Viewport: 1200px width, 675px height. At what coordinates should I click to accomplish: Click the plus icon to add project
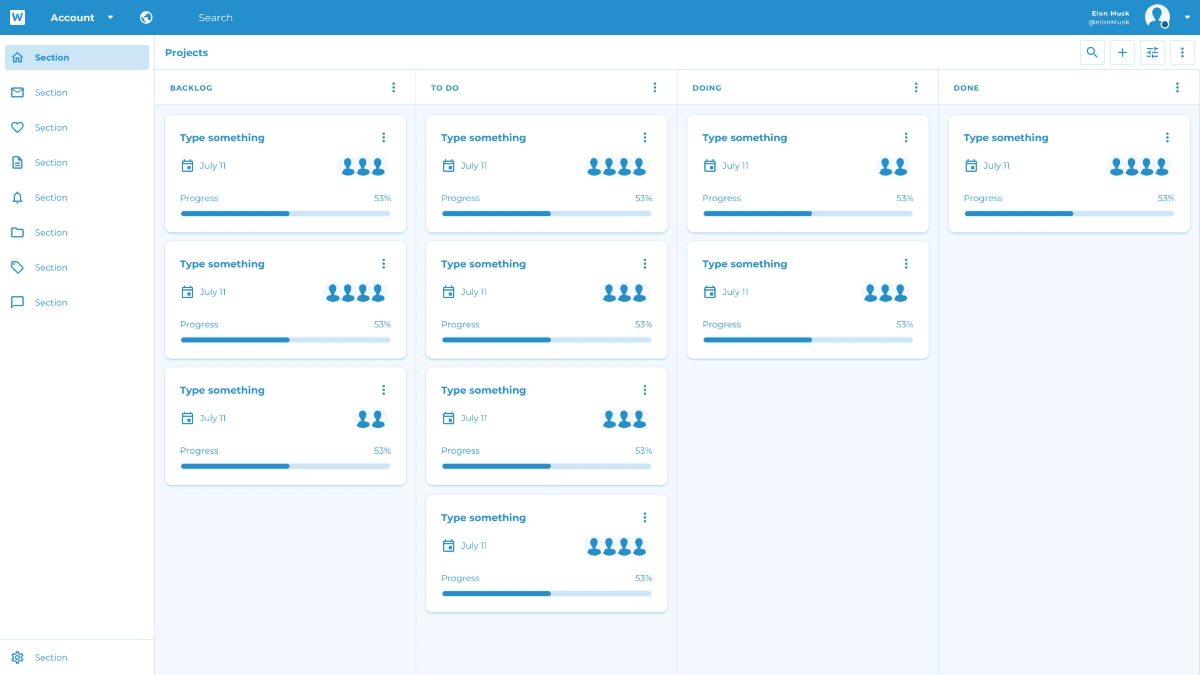(x=1122, y=53)
